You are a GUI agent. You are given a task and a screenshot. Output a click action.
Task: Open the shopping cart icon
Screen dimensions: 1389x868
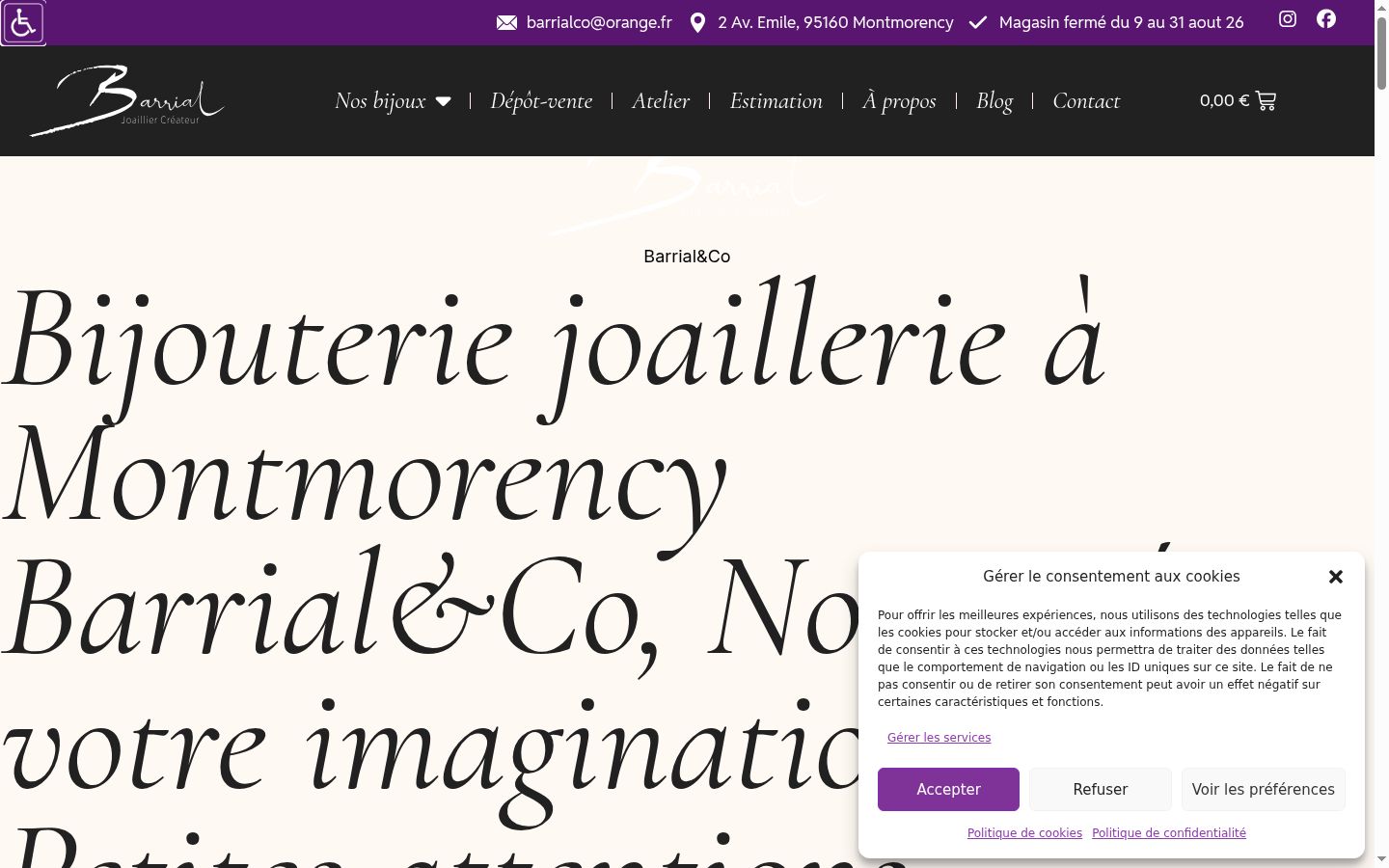pos(1266,100)
